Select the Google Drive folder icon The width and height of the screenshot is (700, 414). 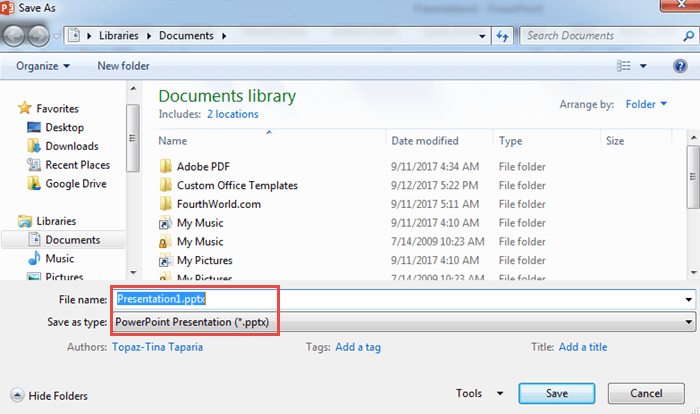[34, 184]
